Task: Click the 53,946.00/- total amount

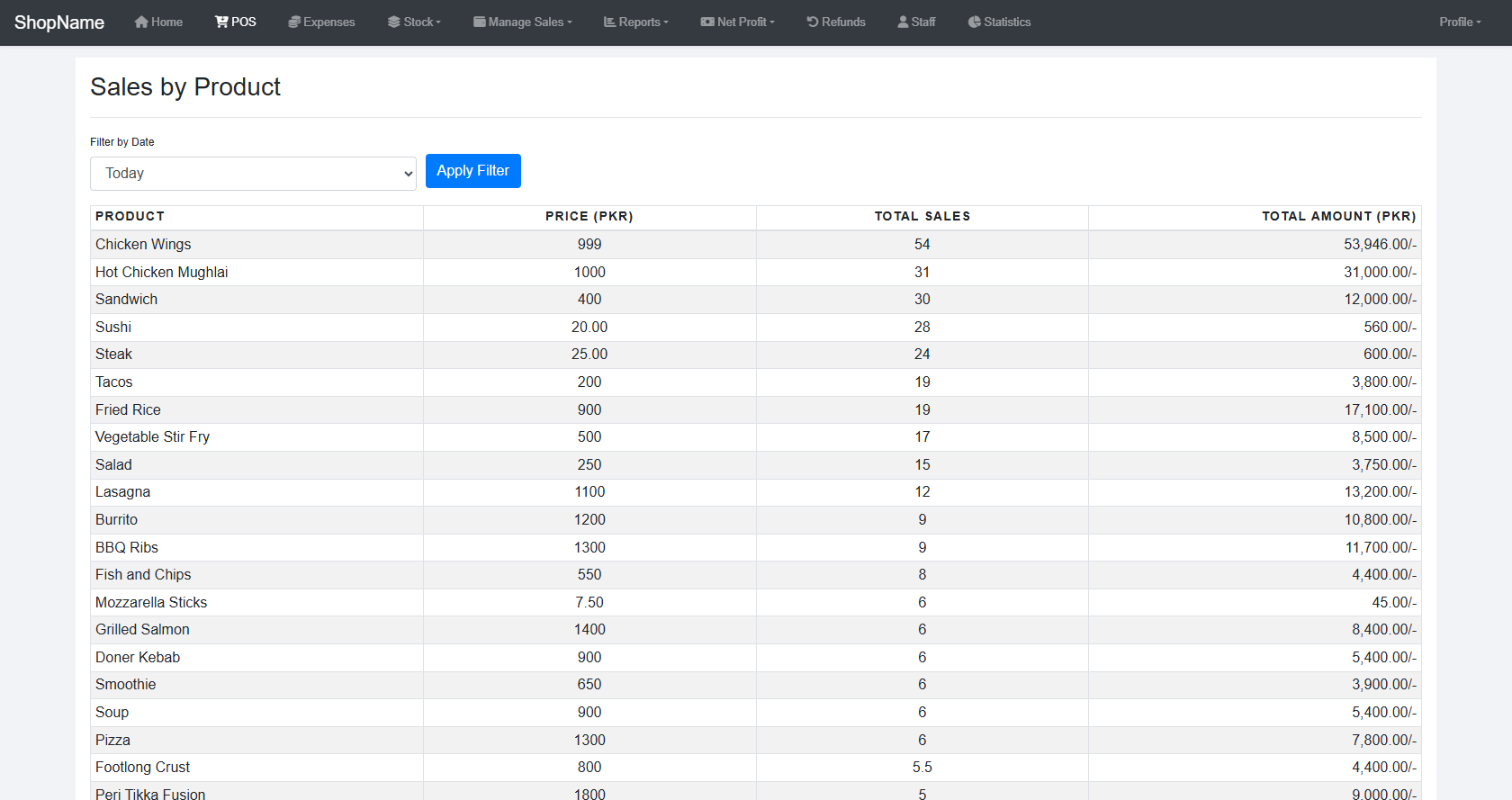Action: [x=1380, y=245]
